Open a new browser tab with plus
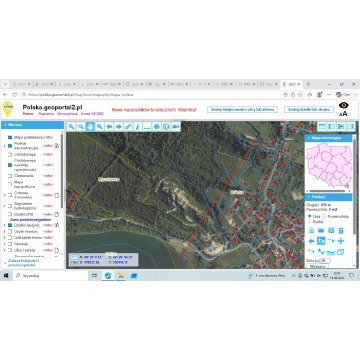This screenshot has height=360, width=360. (x=308, y=84)
